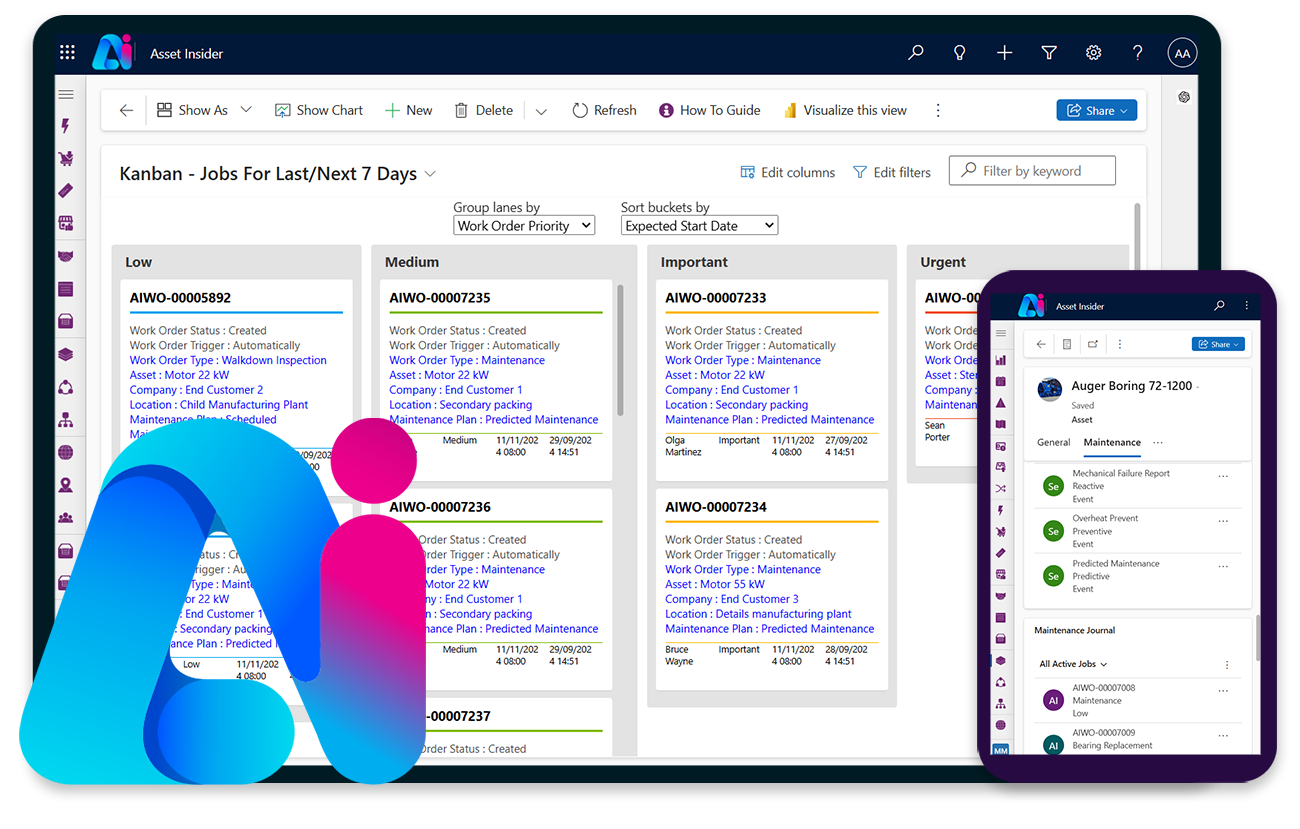Select the lightning bolt icon in tablet sidebar

pos(66,126)
